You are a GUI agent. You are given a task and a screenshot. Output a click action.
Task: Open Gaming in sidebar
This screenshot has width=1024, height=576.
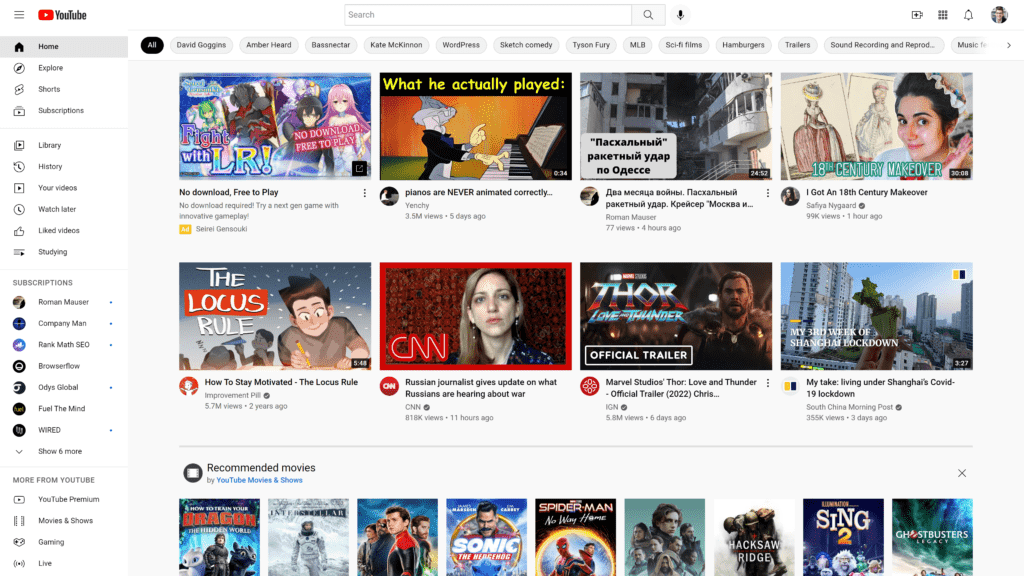click(64, 542)
